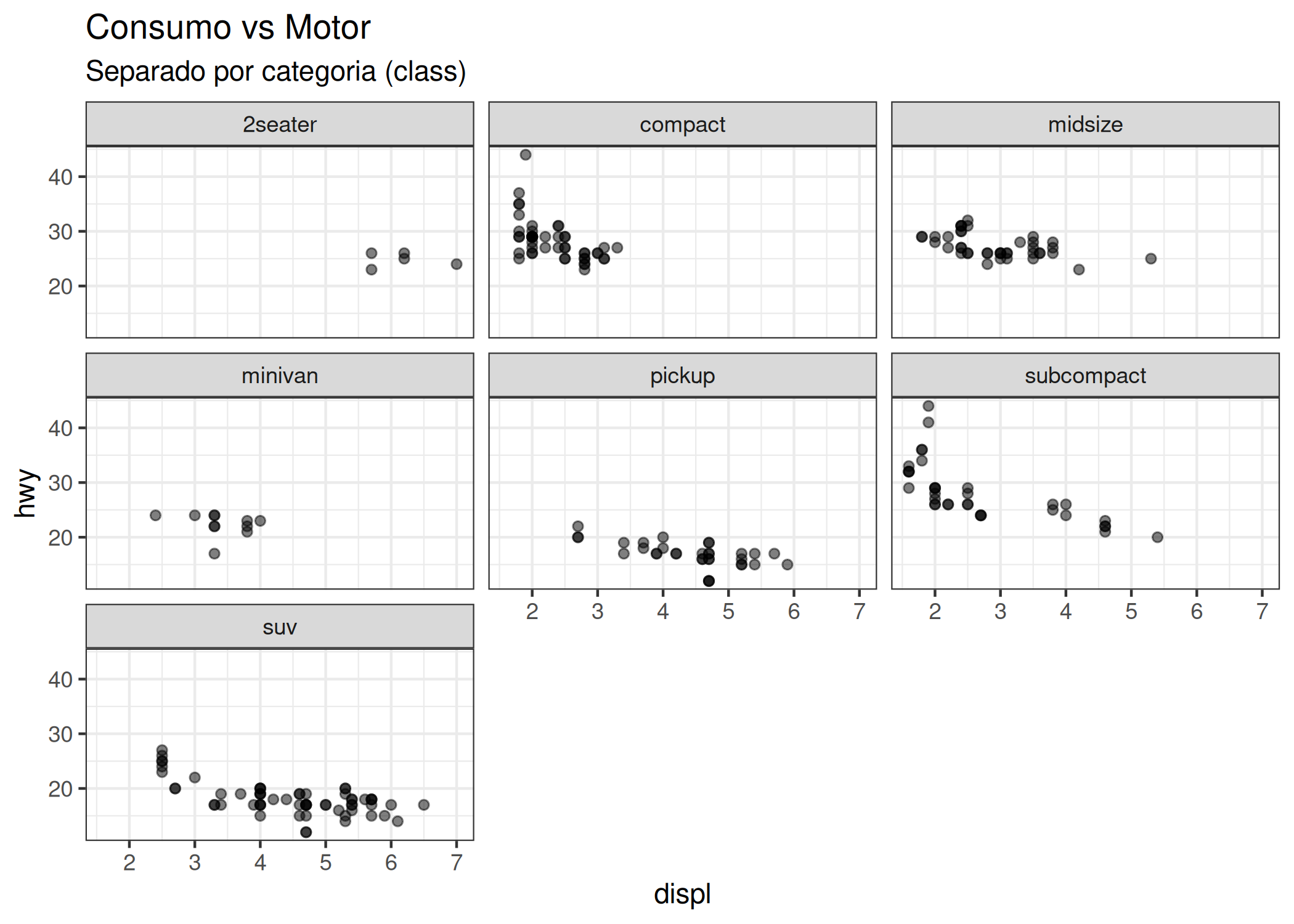The width and height of the screenshot is (1294, 924).
Task: Select the topmost point in the subcompact panel
Action: point(929,406)
